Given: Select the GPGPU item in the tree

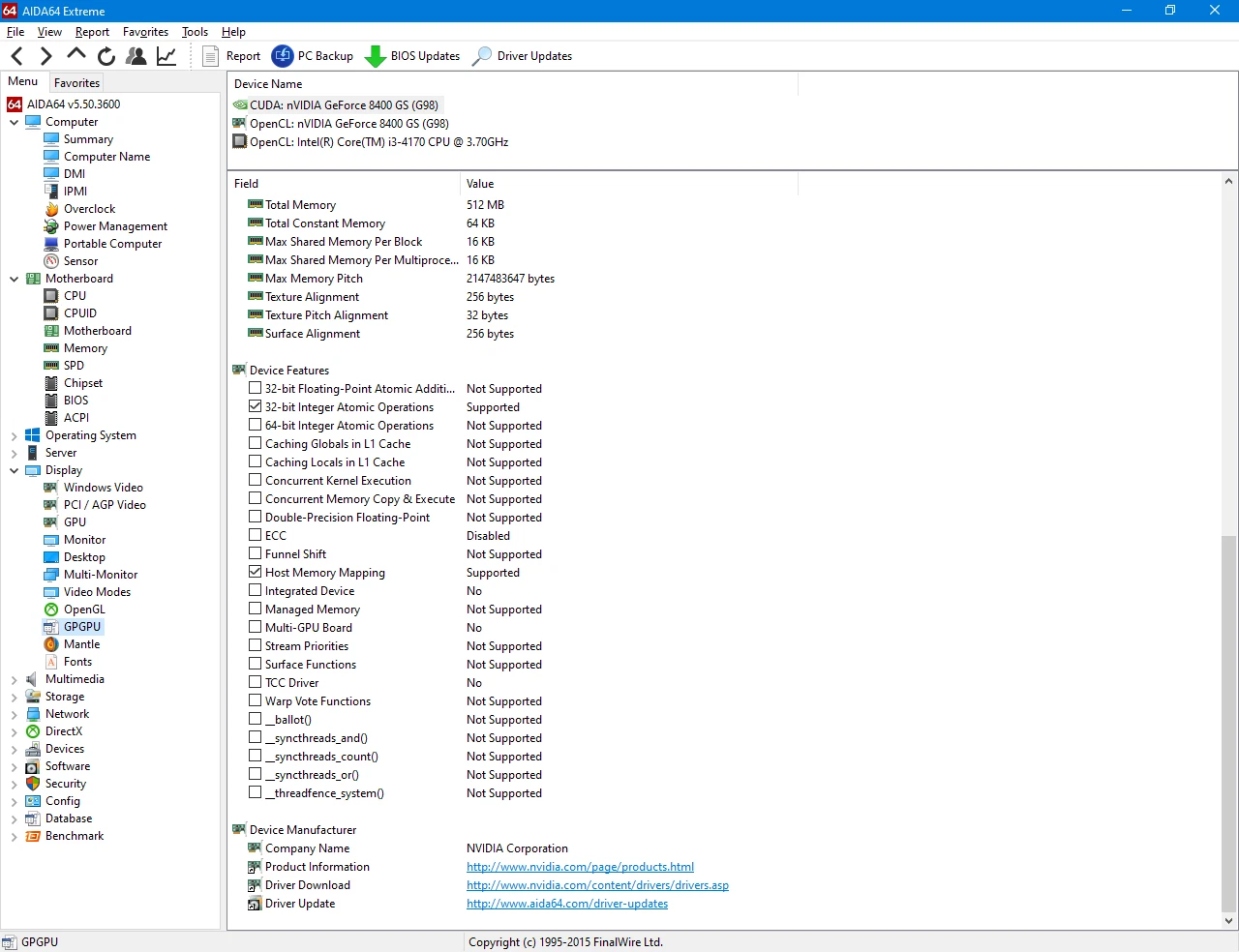Looking at the screenshot, I should (81, 627).
